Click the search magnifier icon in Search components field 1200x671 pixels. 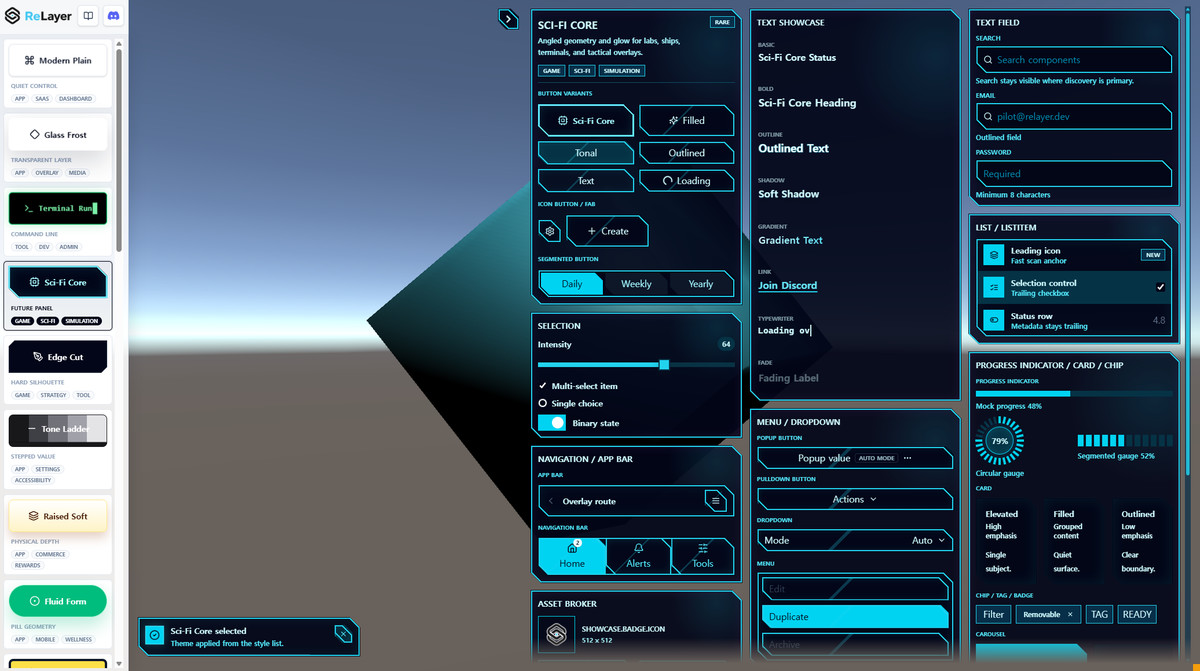[x=988, y=60]
